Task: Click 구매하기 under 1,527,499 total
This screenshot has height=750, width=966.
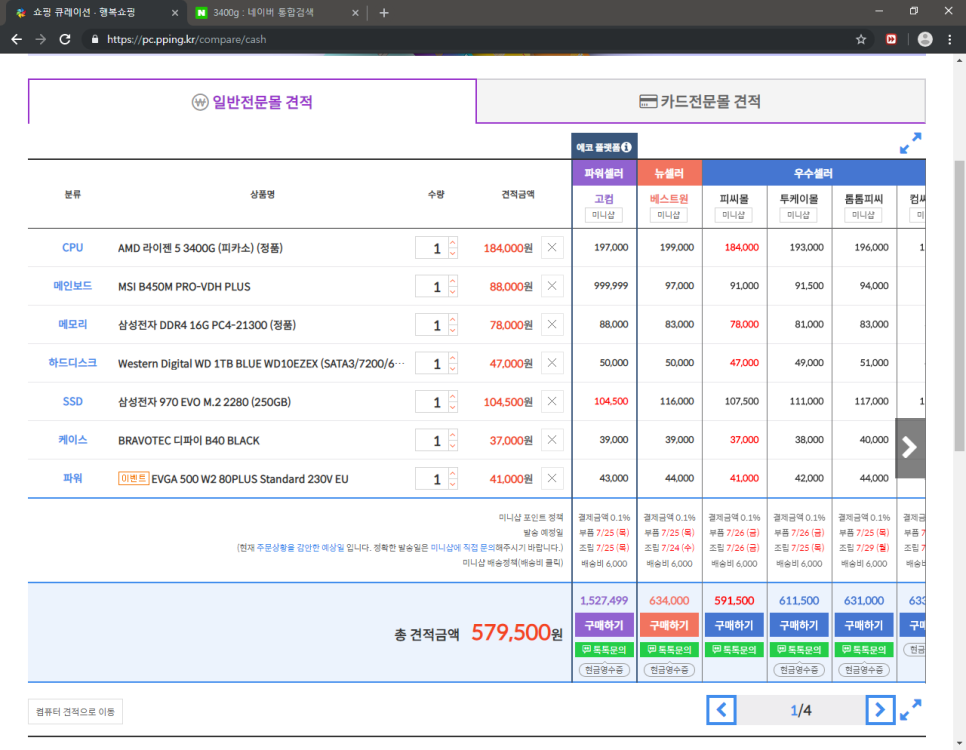Action: tap(604, 625)
